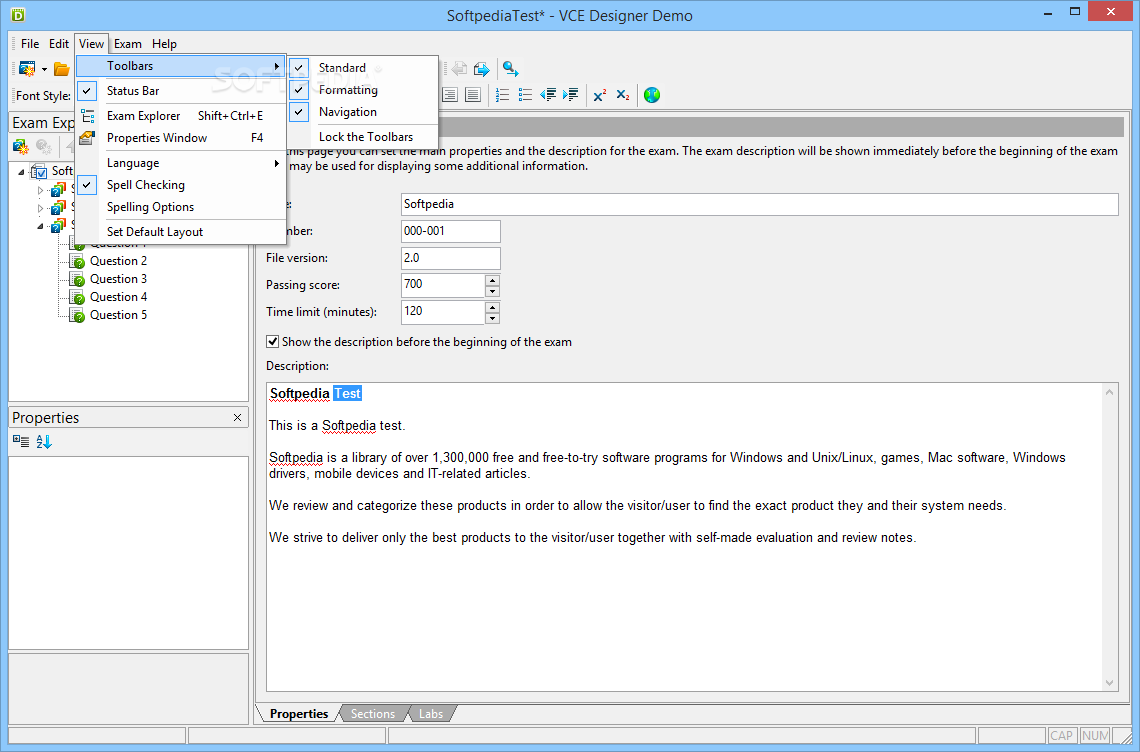Collapse the root Soft exam tree node
The height and width of the screenshot is (752, 1140).
point(21,172)
